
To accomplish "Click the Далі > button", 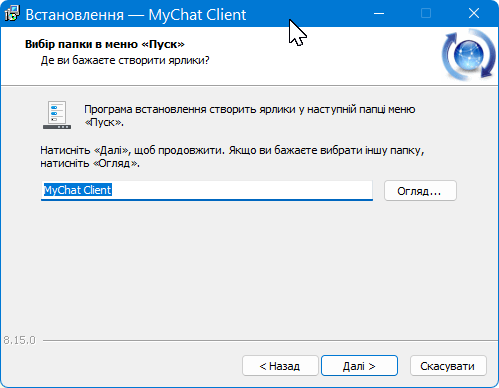I will pyautogui.click(x=359, y=366).
